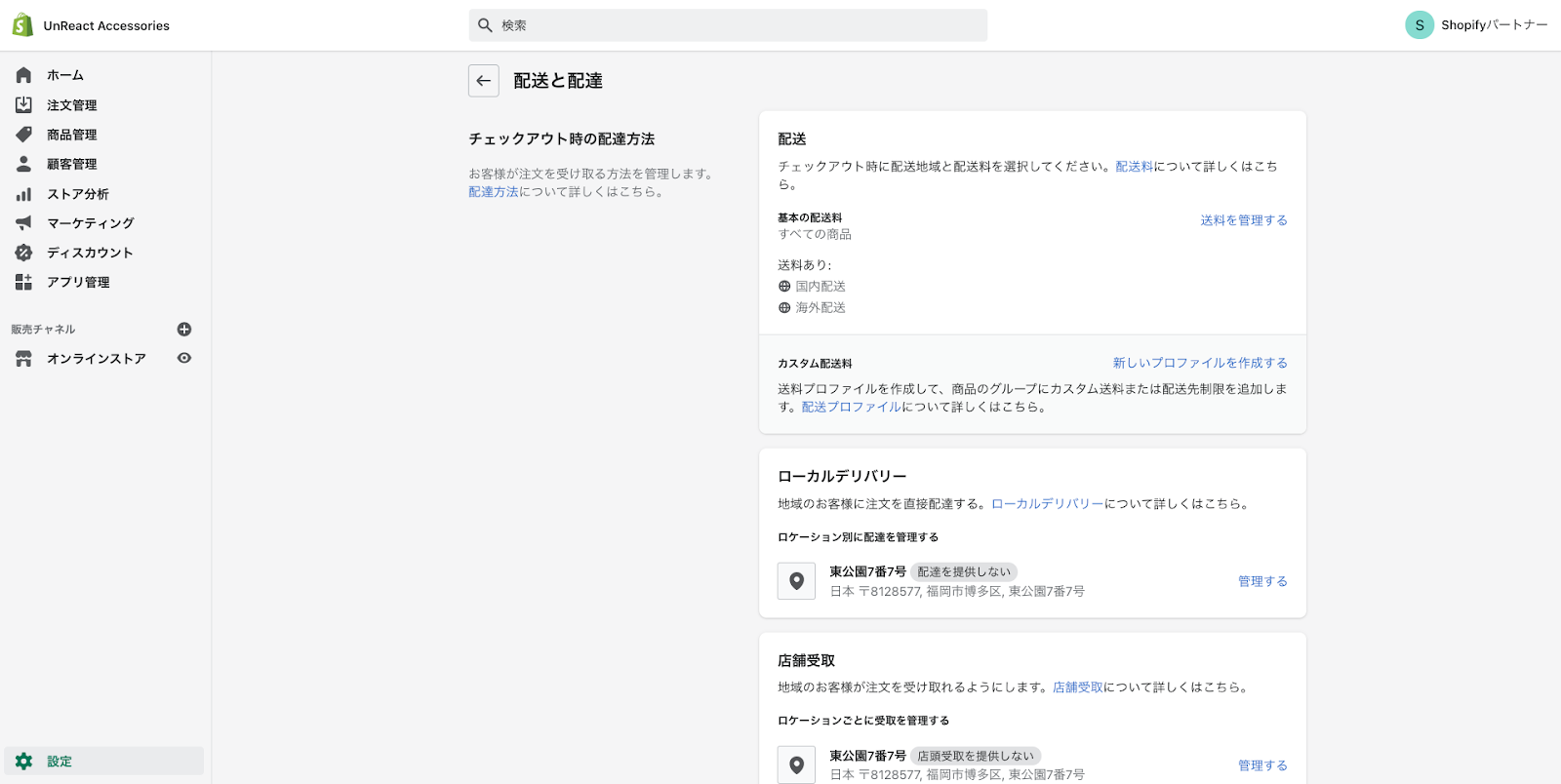Click the 注文管理 inbox icon
Viewport: 1561px width, 784px height.
pyautogui.click(x=23, y=104)
